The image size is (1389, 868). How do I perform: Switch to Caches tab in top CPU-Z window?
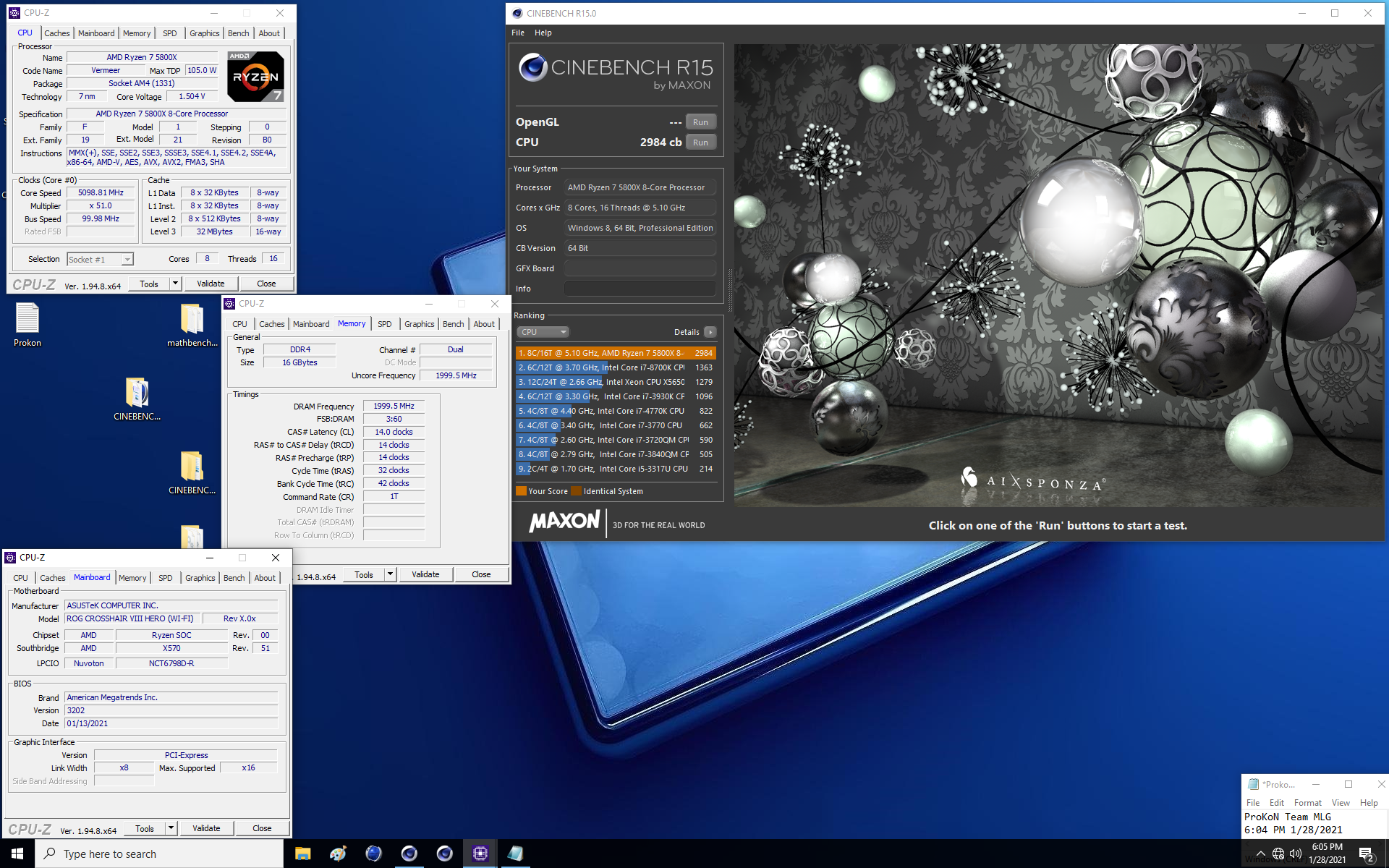pyautogui.click(x=56, y=33)
